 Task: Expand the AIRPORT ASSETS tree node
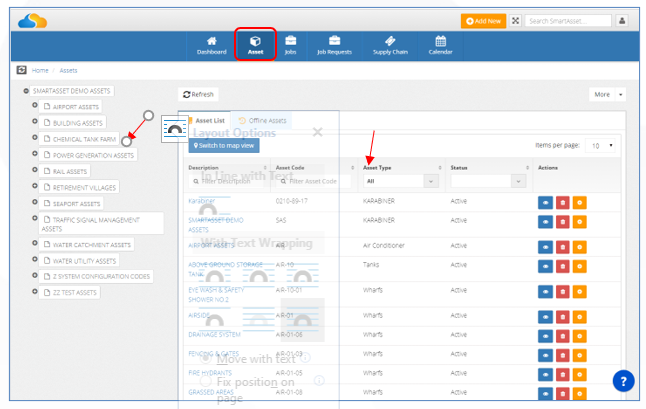click(35, 105)
